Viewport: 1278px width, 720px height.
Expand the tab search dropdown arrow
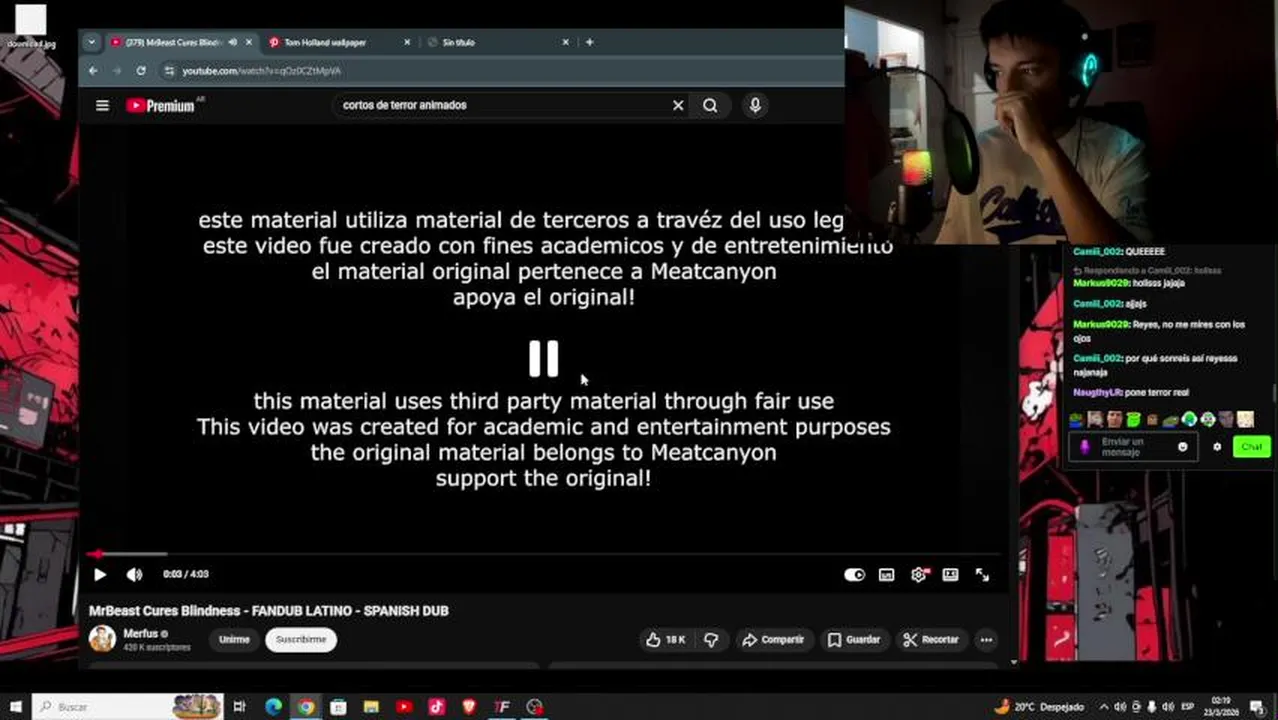tap(91, 42)
